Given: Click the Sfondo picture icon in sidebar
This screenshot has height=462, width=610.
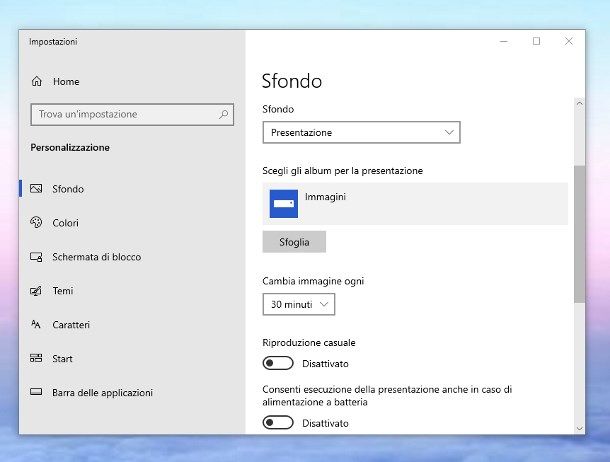Looking at the screenshot, I should pyautogui.click(x=36, y=189).
